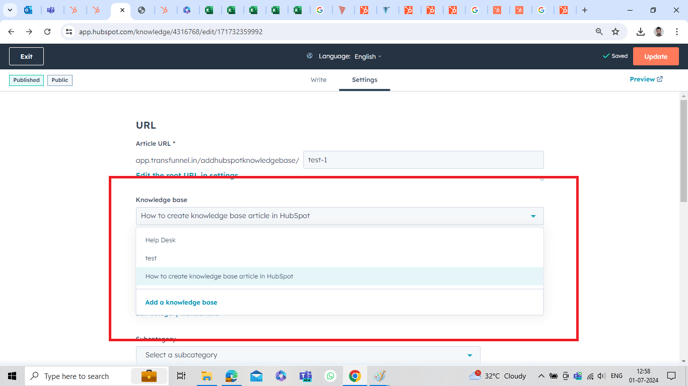Open Google Chrome from taskbar
Image resolution: width=688 pixels, height=386 pixels.
[x=355, y=376]
